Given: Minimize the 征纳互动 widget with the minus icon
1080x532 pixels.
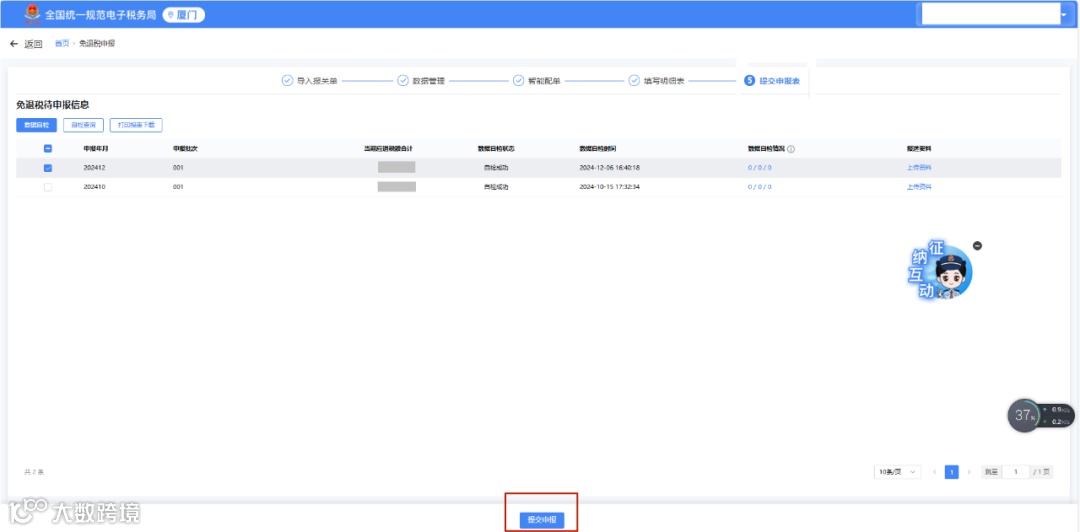Looking at the screenshot, I should click(977, 246).
